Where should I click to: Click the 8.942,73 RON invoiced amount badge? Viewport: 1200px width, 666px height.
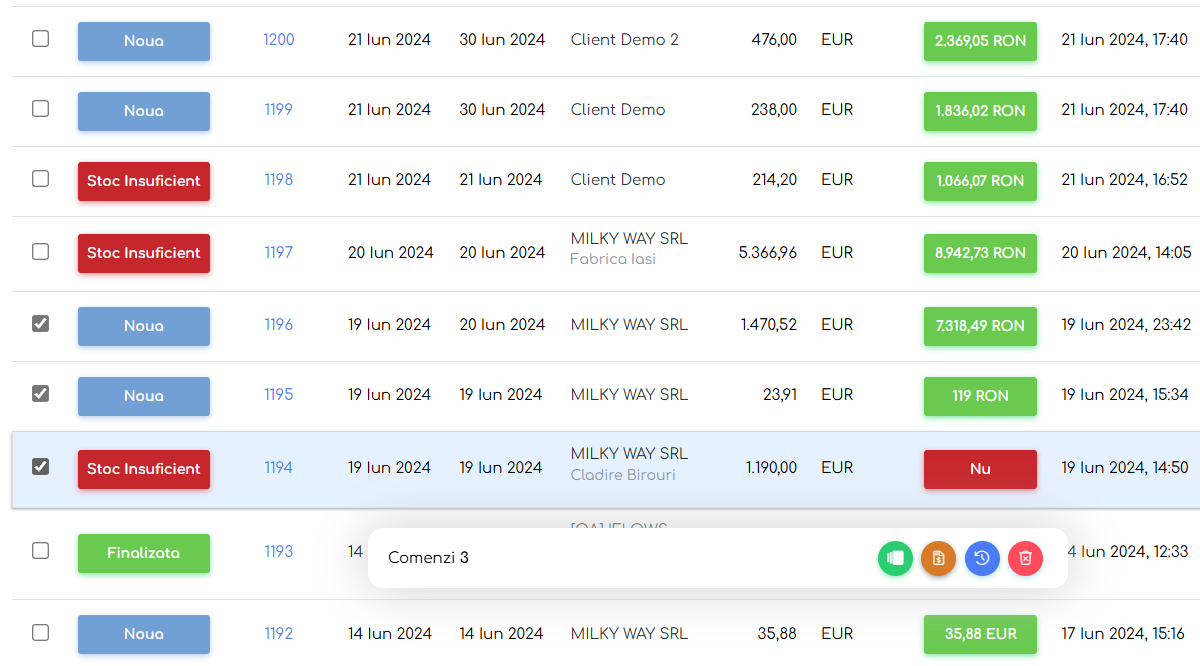pos(980,253)
